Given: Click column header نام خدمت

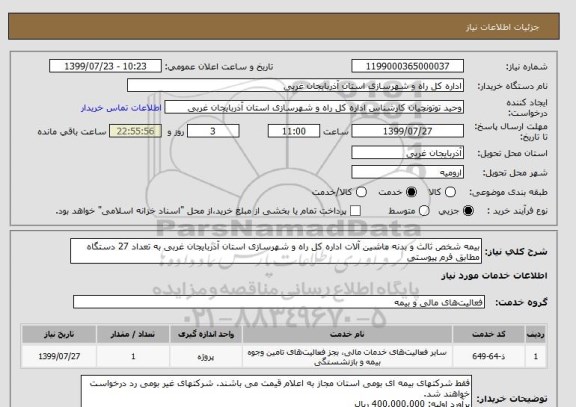Looking at the screenshot, I should tap(347, 334).
